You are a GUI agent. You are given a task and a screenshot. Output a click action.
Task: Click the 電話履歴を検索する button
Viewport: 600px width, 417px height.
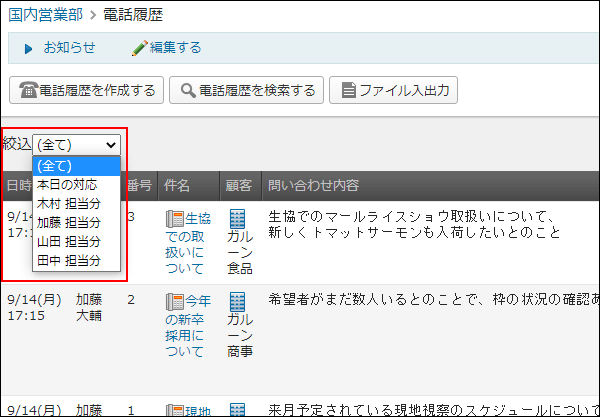[x=246, y=90]
